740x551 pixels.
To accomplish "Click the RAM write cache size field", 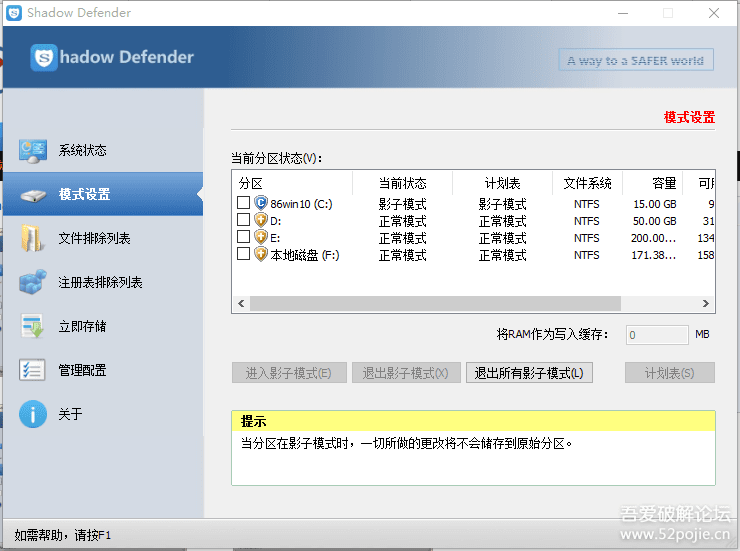I will coord(656,335).
